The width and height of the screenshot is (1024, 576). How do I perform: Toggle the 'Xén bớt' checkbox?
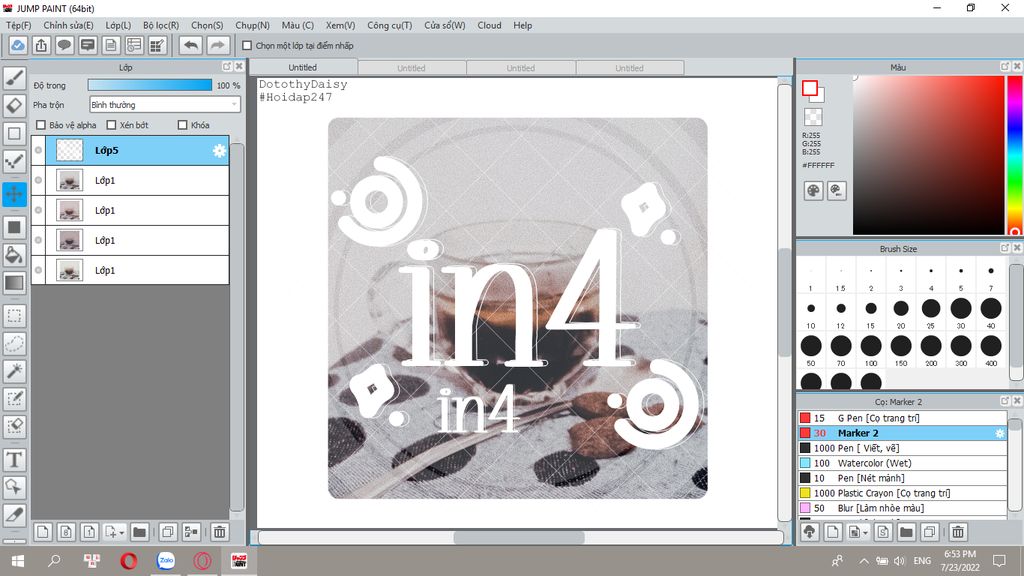[111, 125]
